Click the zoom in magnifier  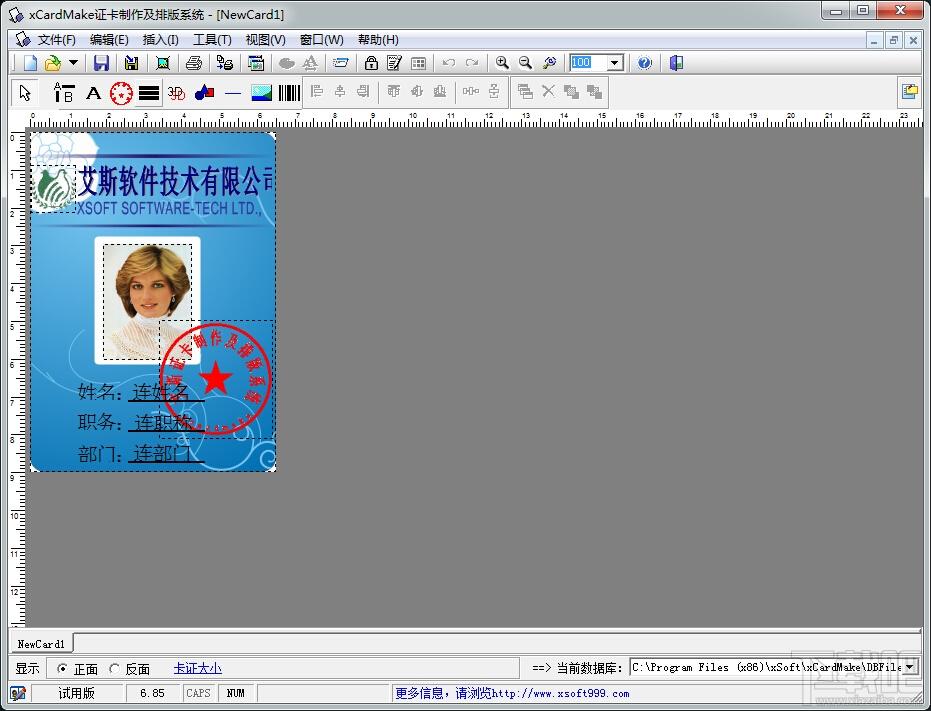coord(502,63)
